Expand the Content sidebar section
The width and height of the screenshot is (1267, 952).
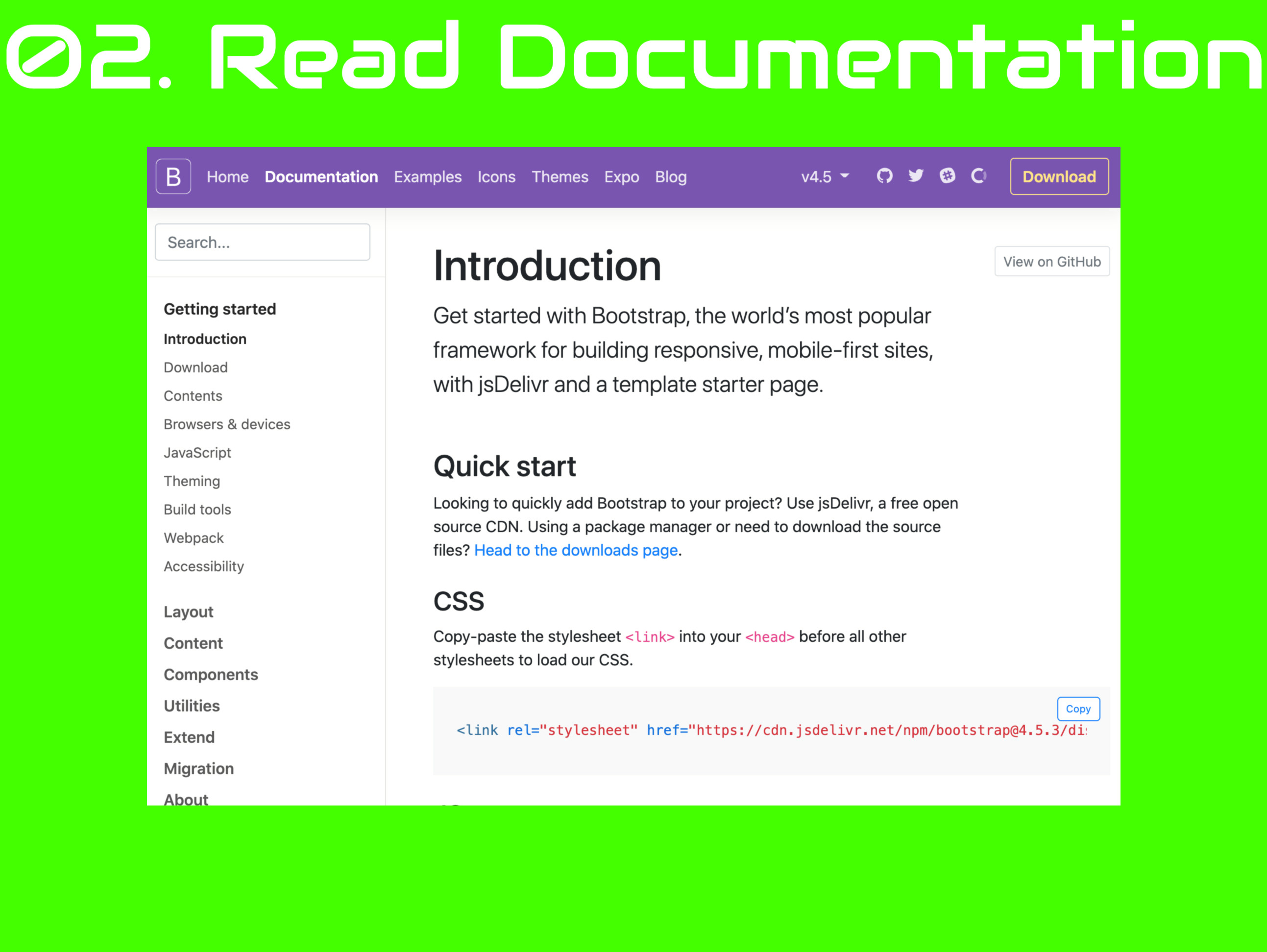pyautogui.click(x=193, y=643)
